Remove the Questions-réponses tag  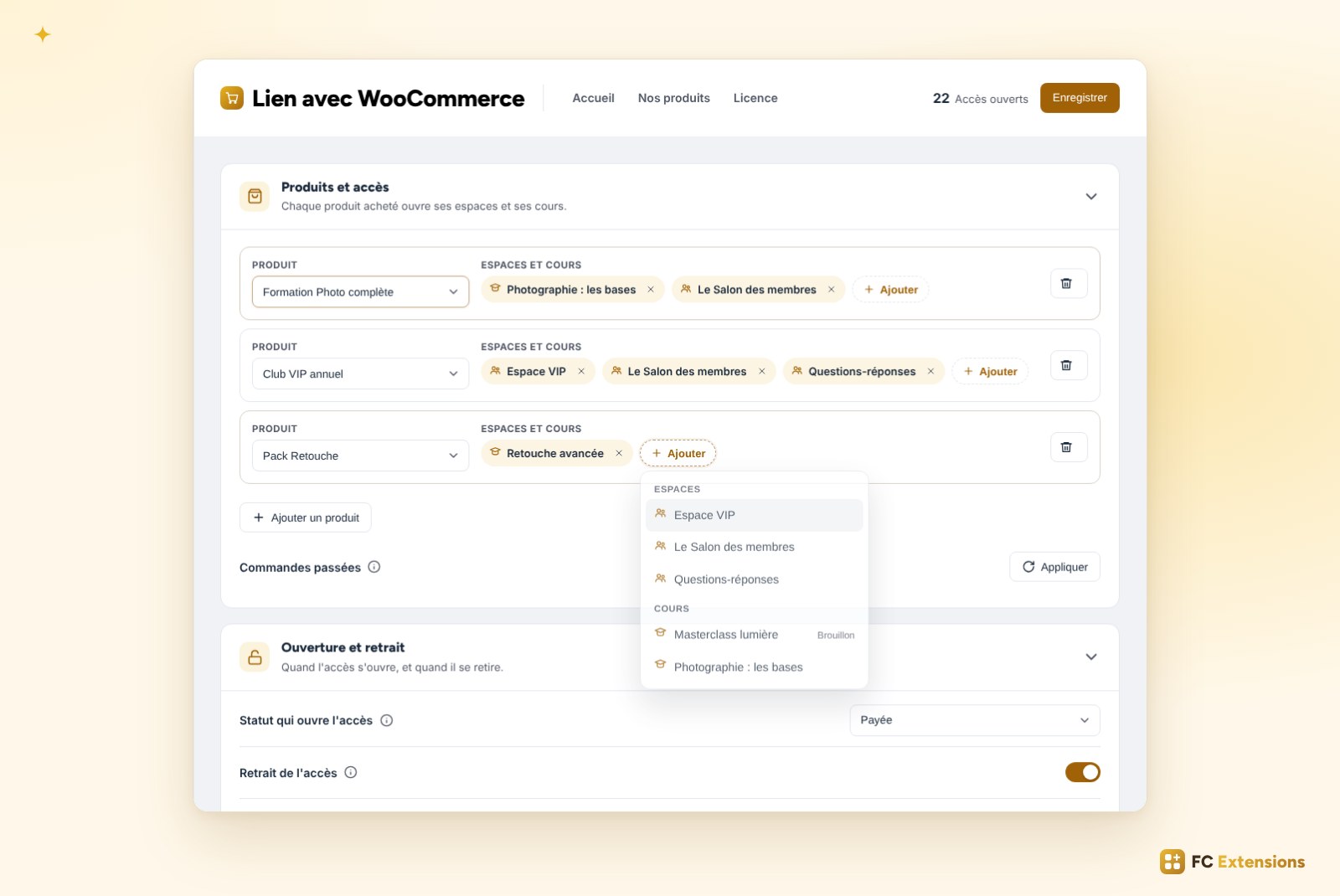(x=930, y=372)
